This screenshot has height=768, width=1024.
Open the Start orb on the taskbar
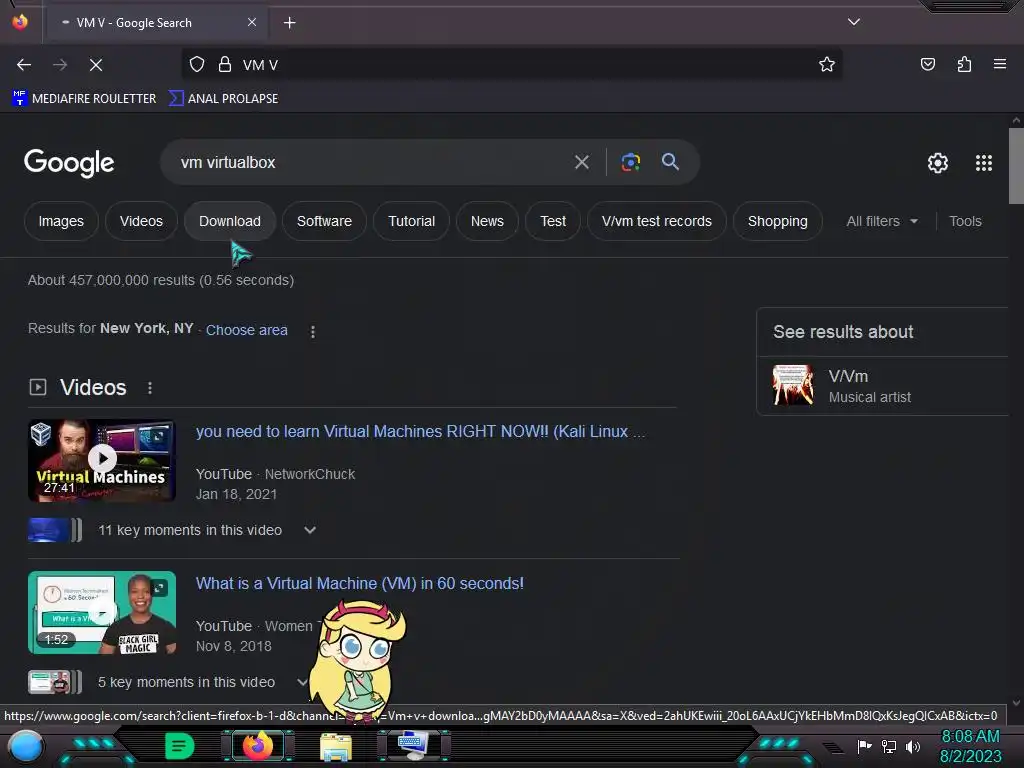click(x=25, y=746)
